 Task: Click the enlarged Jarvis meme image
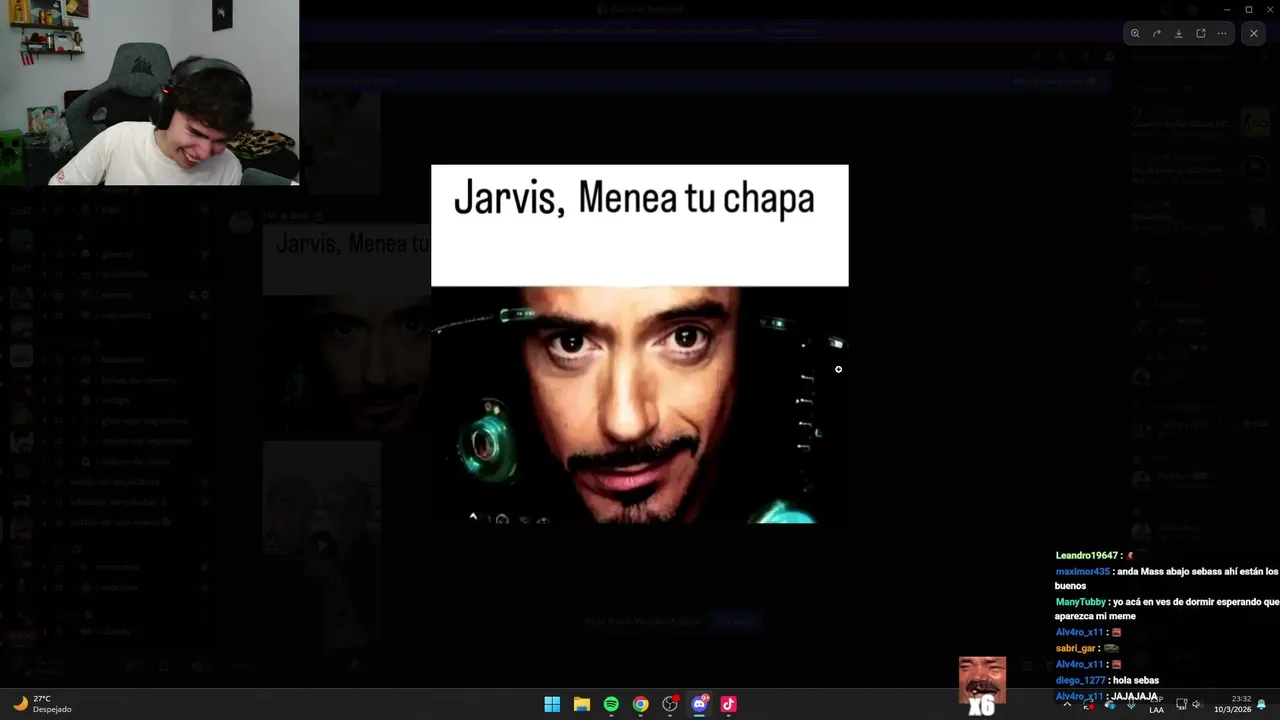640,344
